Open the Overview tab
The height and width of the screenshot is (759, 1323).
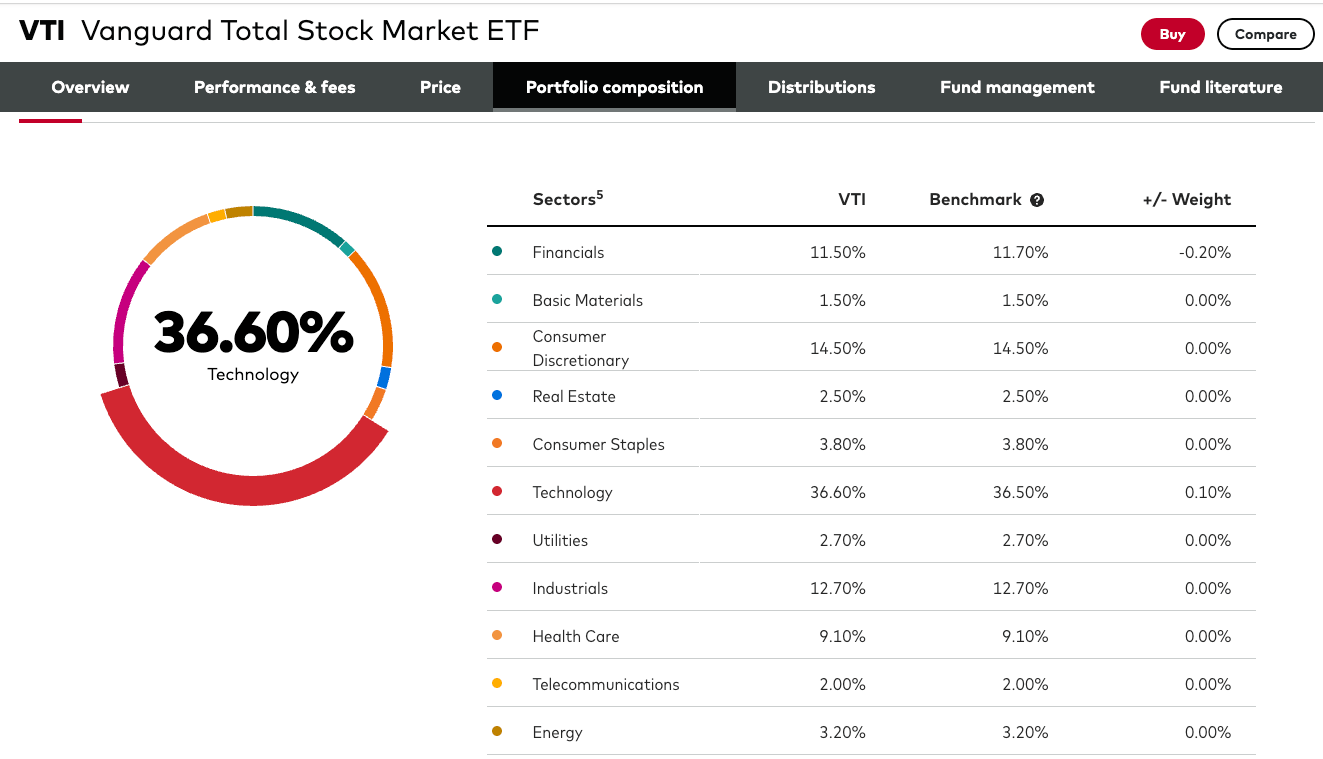tap(90, 87)
